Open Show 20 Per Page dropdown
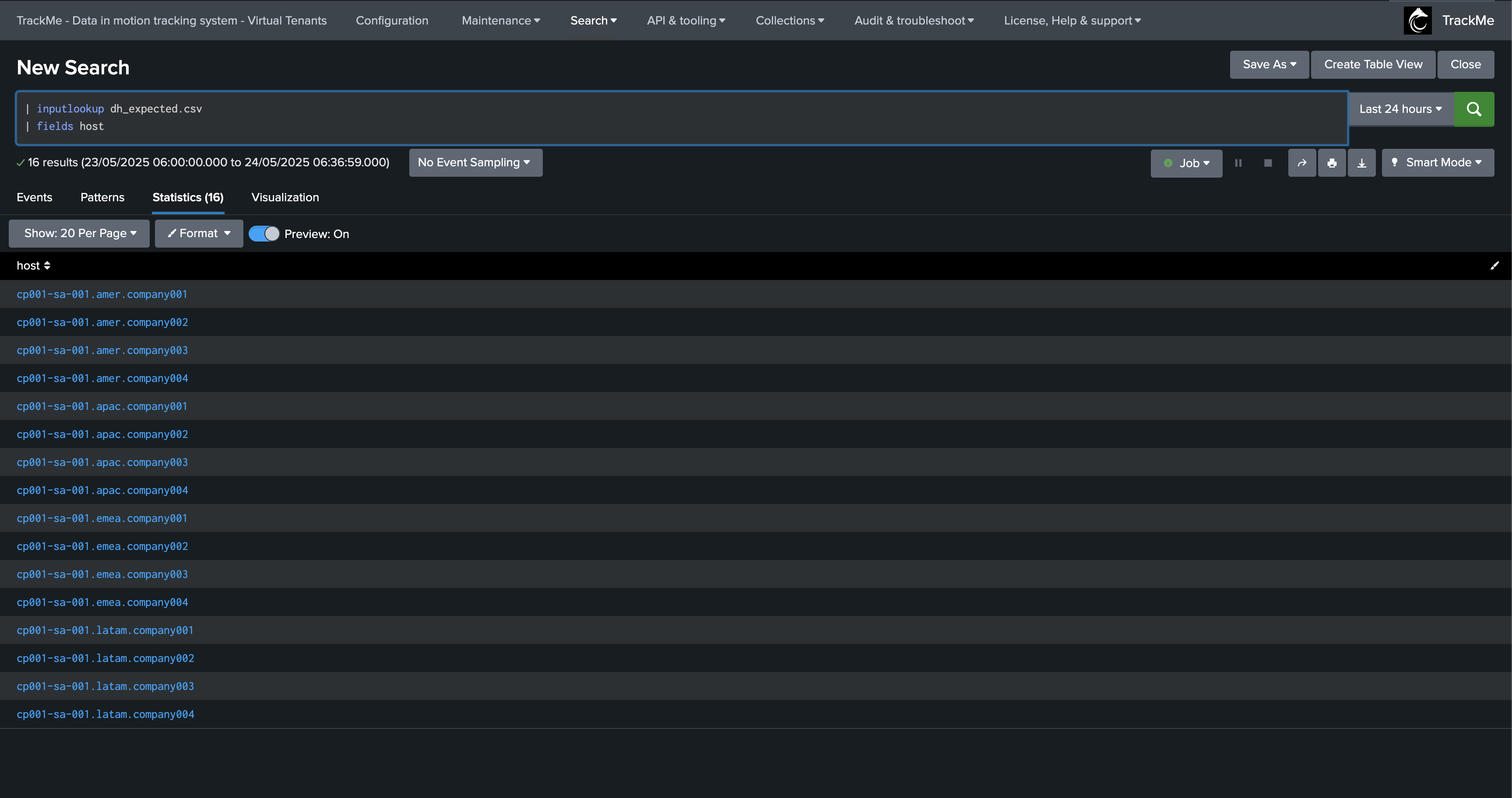This screenshot has width=1512, height=798. click(79, 234)
